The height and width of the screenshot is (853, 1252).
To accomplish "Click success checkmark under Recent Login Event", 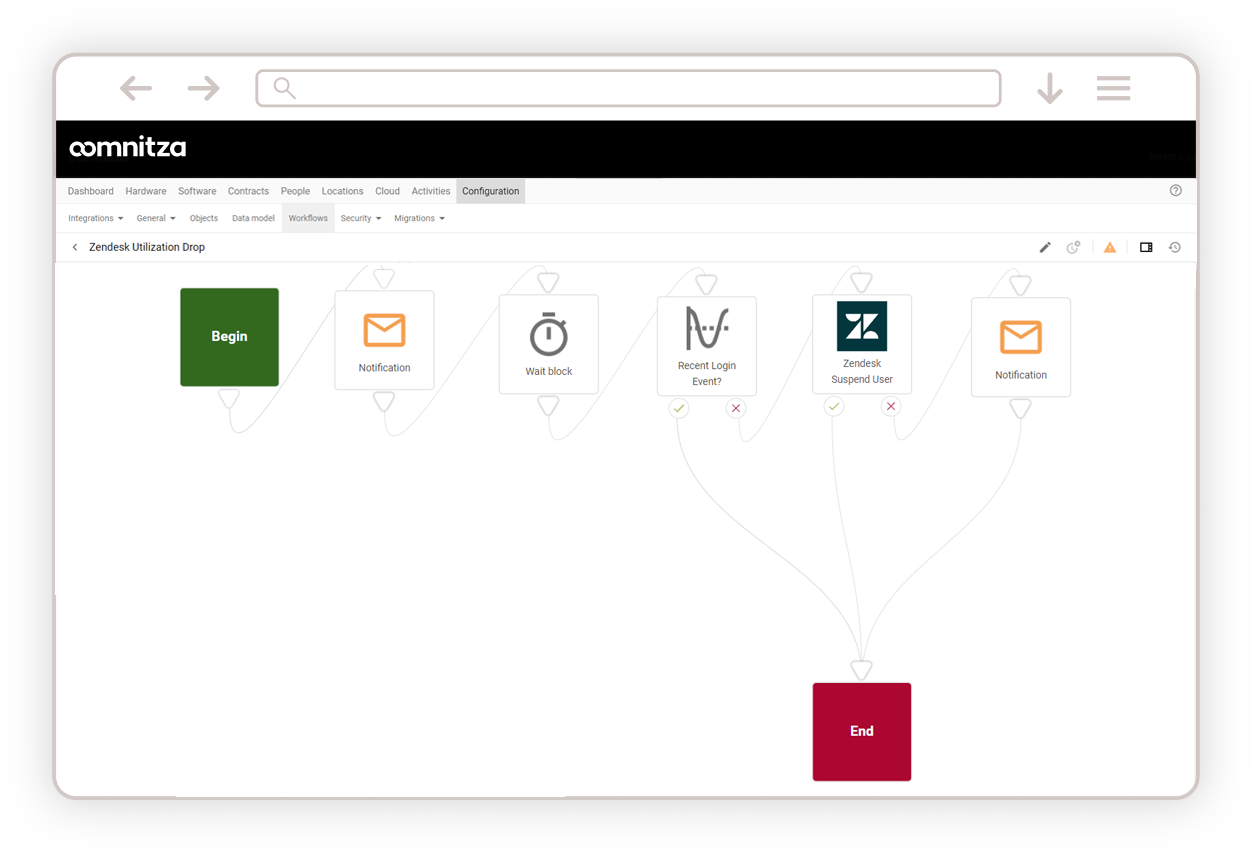I will [679, 407].
